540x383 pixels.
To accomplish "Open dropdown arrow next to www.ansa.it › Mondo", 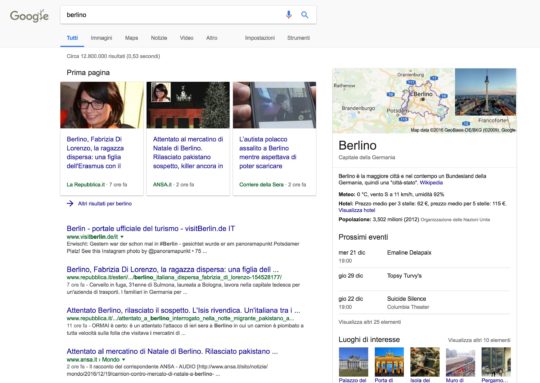I will point(124,360).
